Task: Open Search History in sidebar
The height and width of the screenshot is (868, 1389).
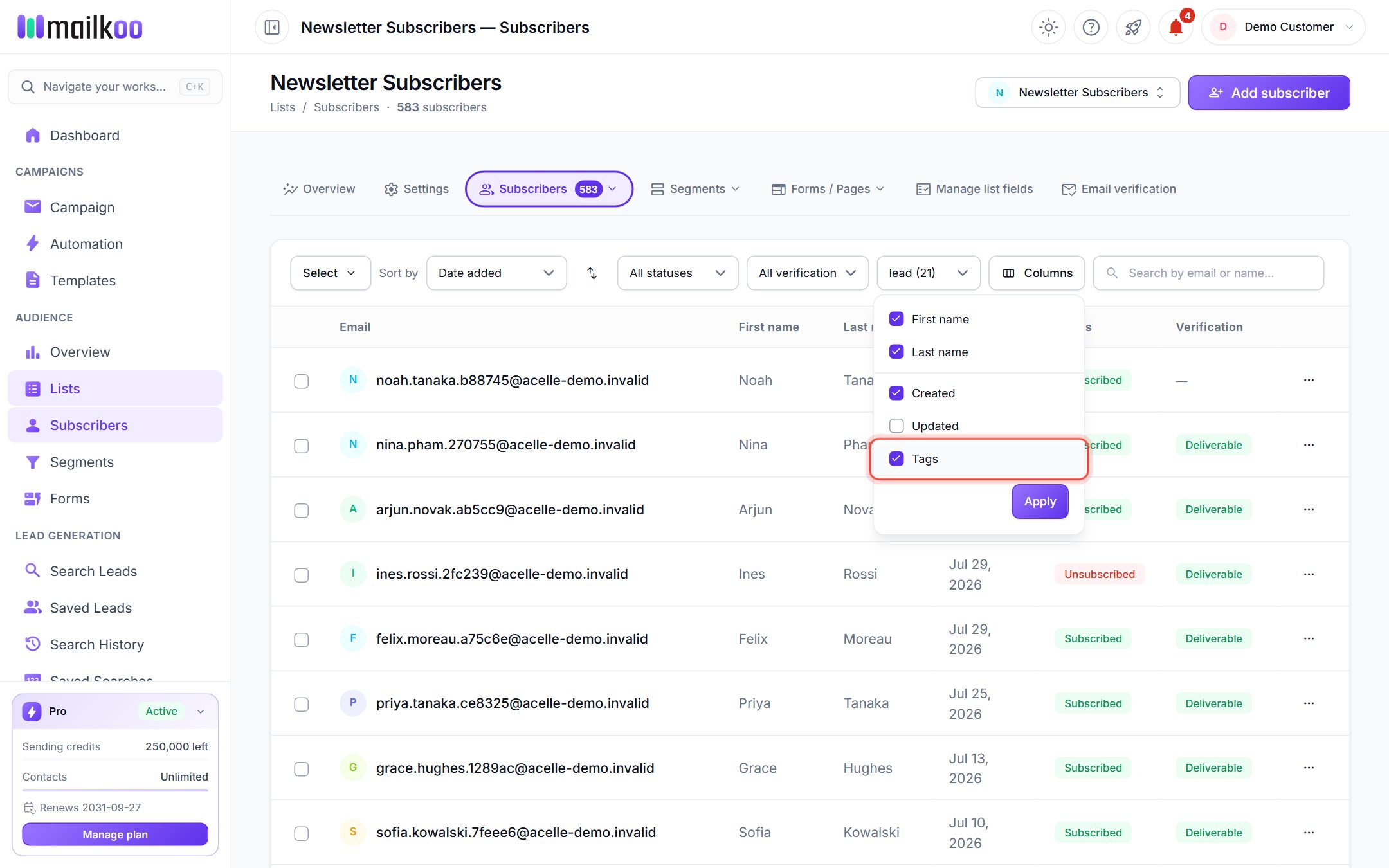Action: tap(115, 644)
